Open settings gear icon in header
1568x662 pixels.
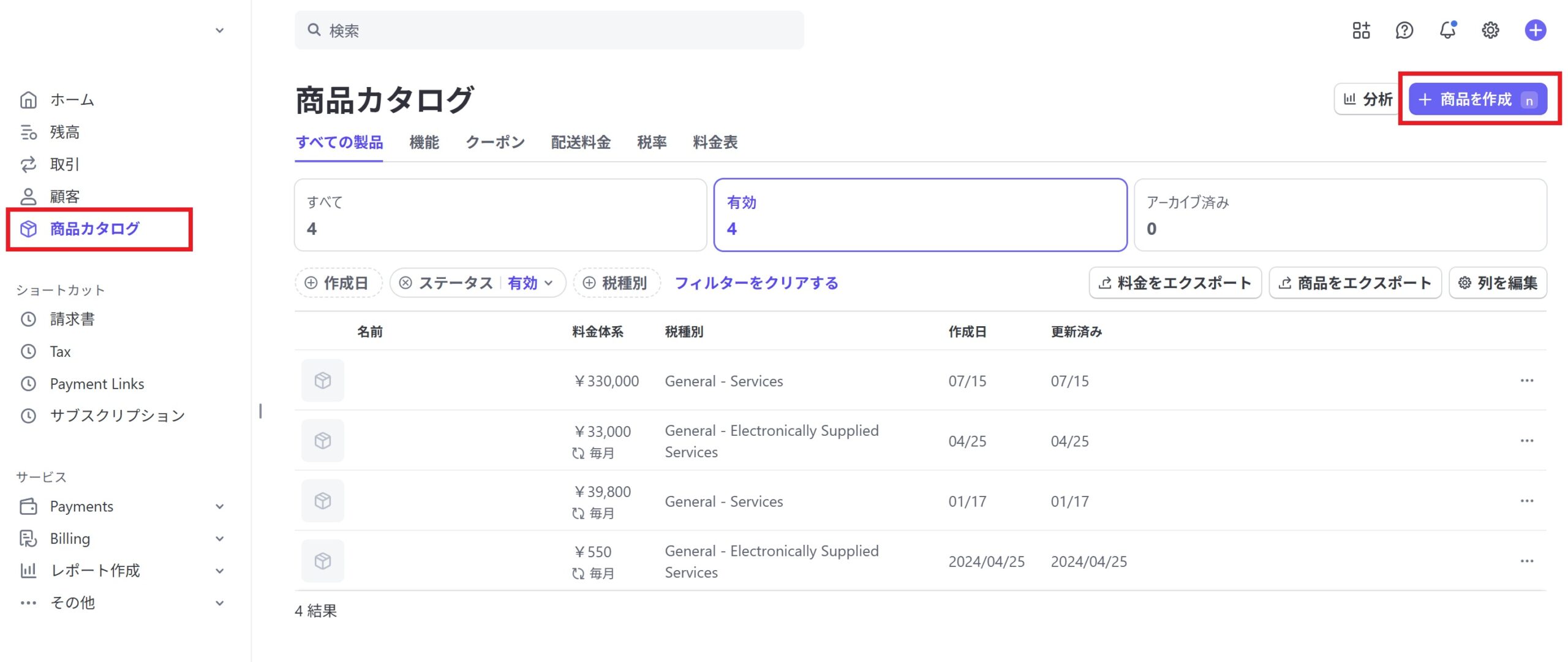tap(1490, 30)
